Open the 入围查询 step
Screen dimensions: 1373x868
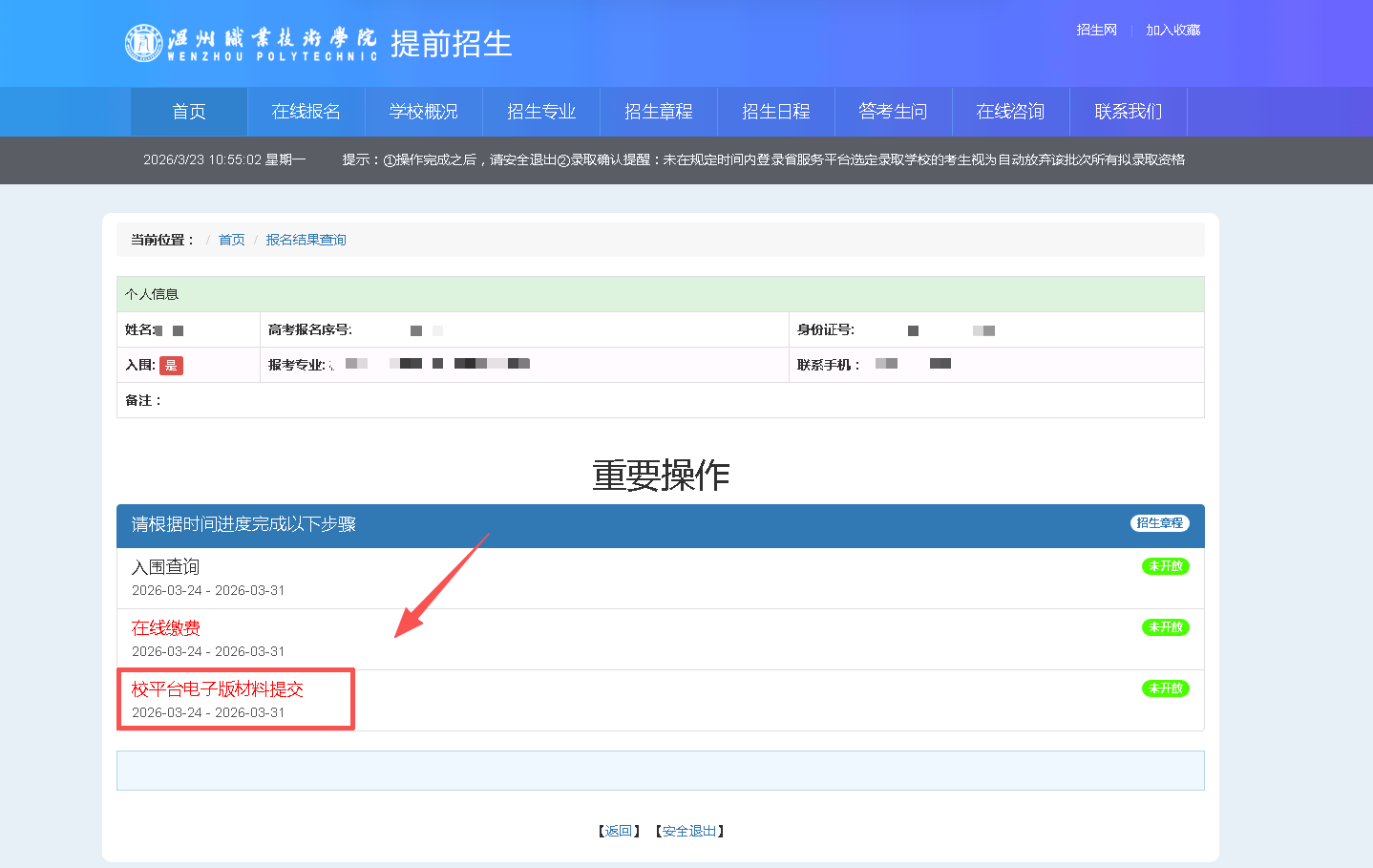(x=166, y=567)
